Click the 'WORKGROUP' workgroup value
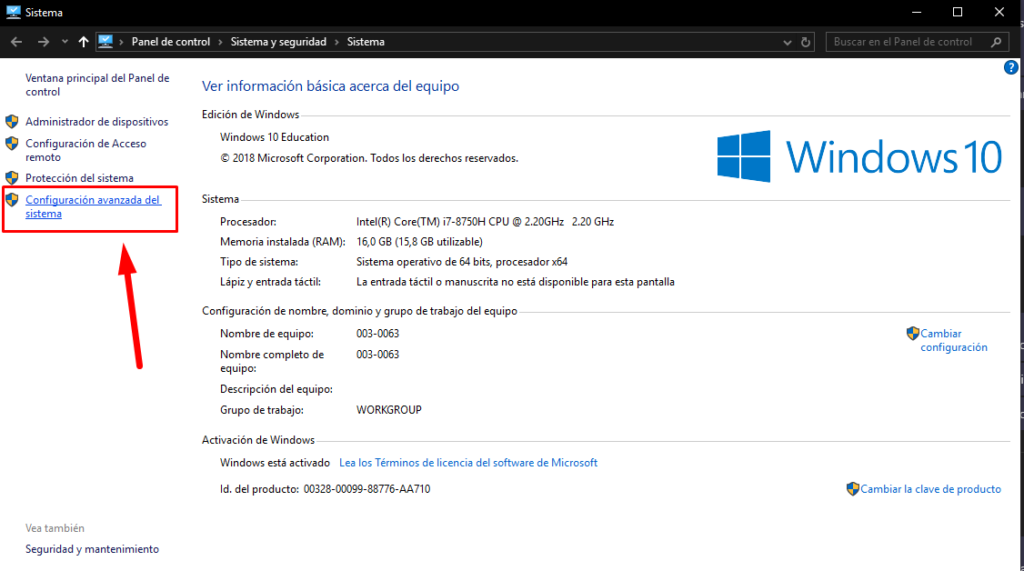 [x=389, y=410]
